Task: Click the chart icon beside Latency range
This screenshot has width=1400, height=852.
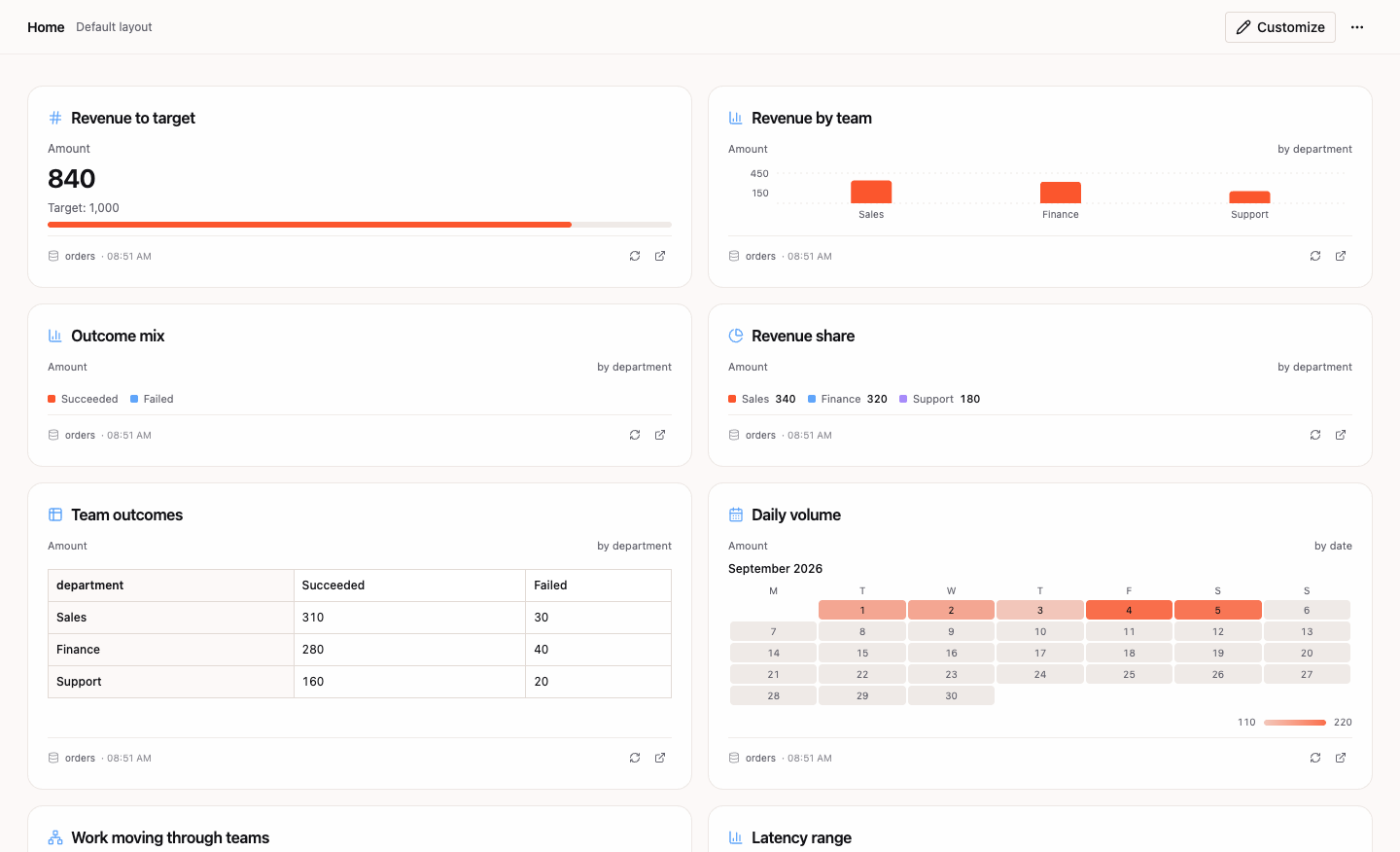Action: pos(736,837)
